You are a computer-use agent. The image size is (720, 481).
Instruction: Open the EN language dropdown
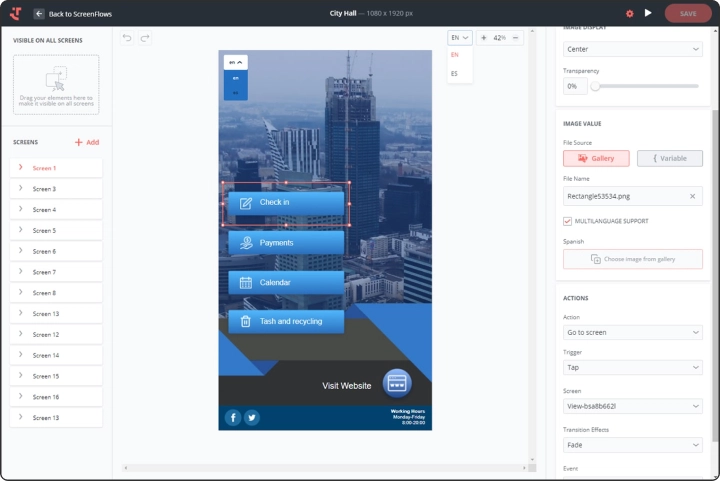point(460,38)
